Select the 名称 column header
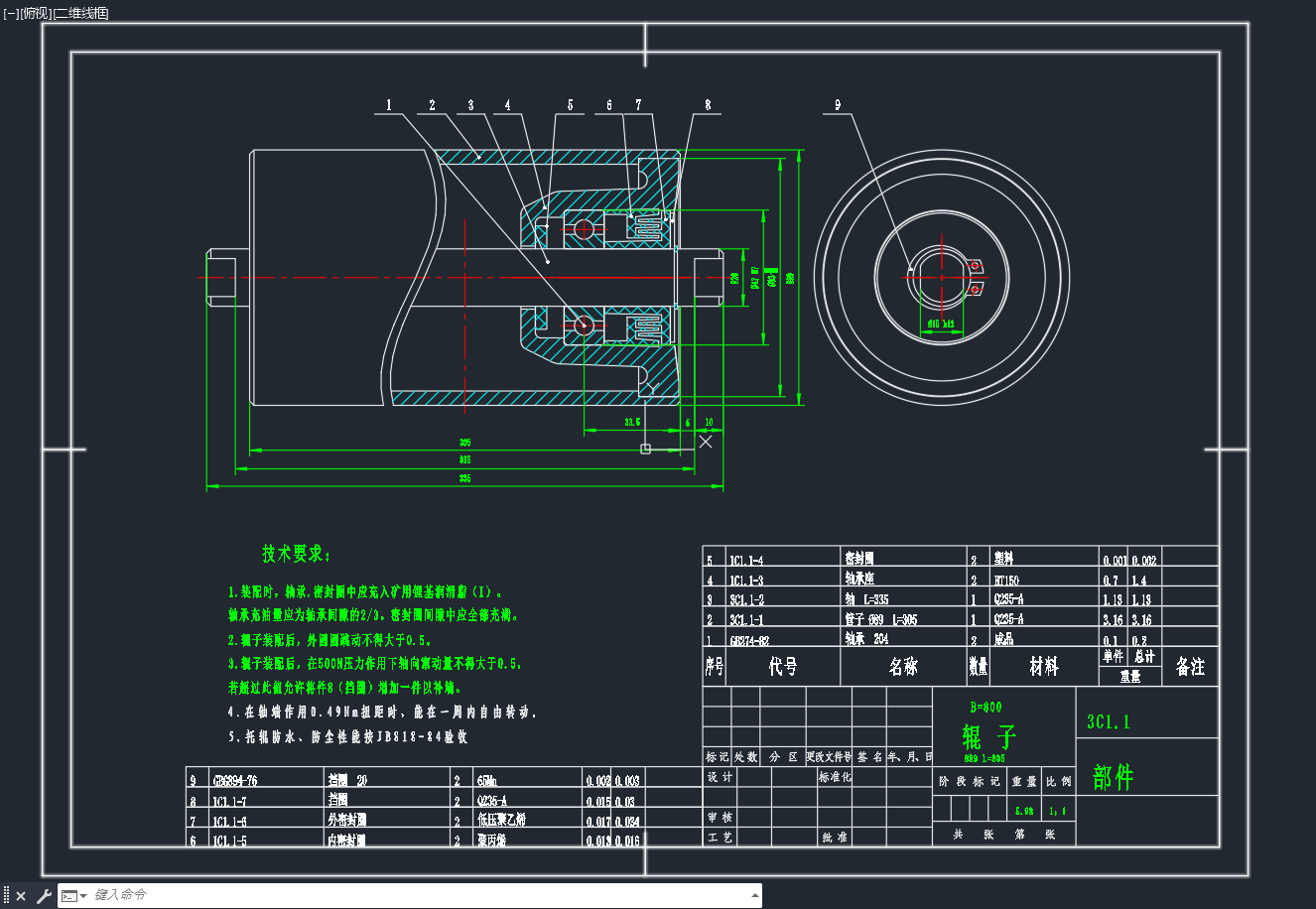The width and height of the screenshot is (1316, 909). coord(903,667)
